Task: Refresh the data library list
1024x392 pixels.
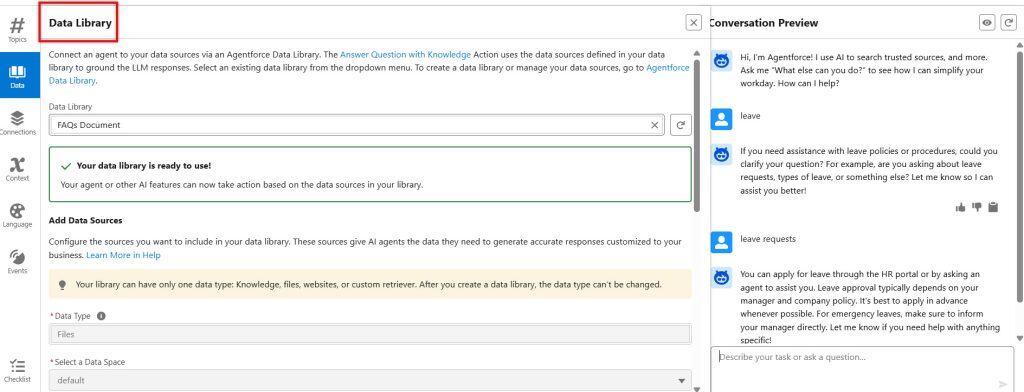Action: click(x=680, y=125)
